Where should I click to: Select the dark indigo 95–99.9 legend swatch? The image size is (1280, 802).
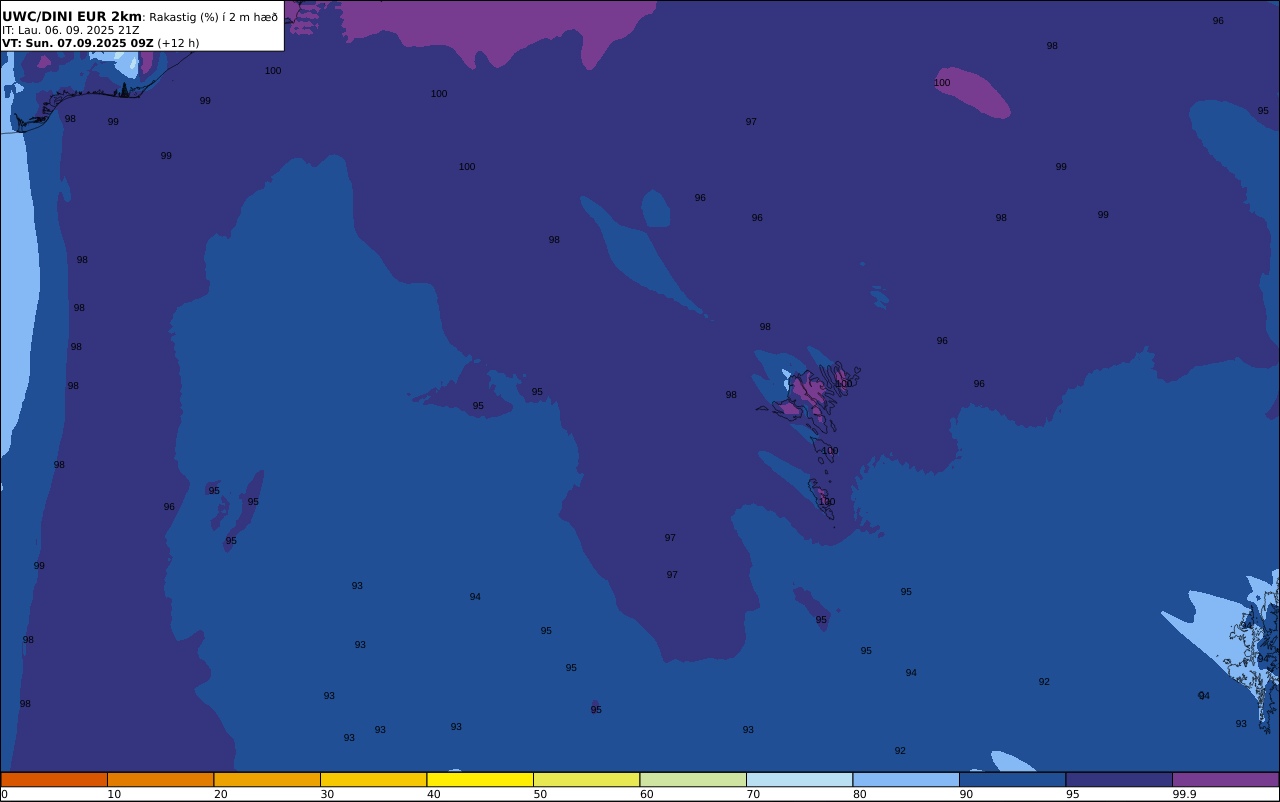coord(1119,779)
